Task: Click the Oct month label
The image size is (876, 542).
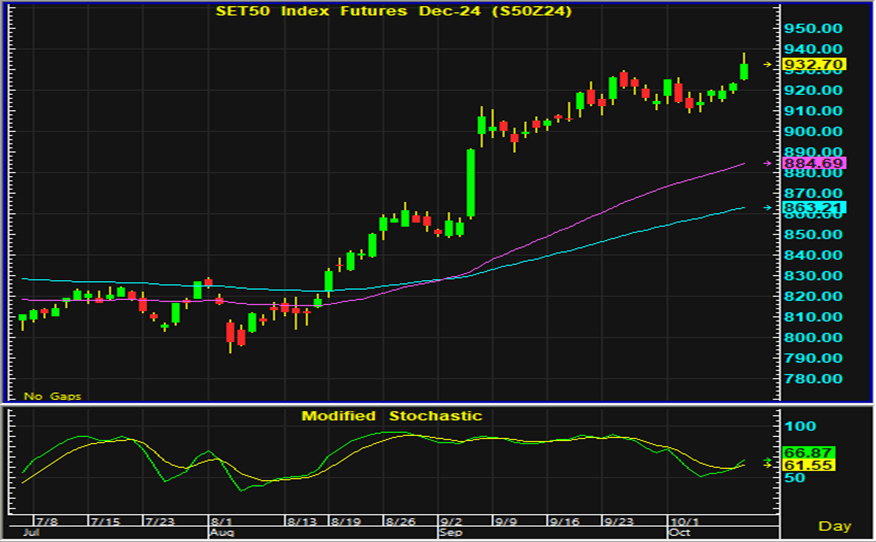Action: point(680,534)
